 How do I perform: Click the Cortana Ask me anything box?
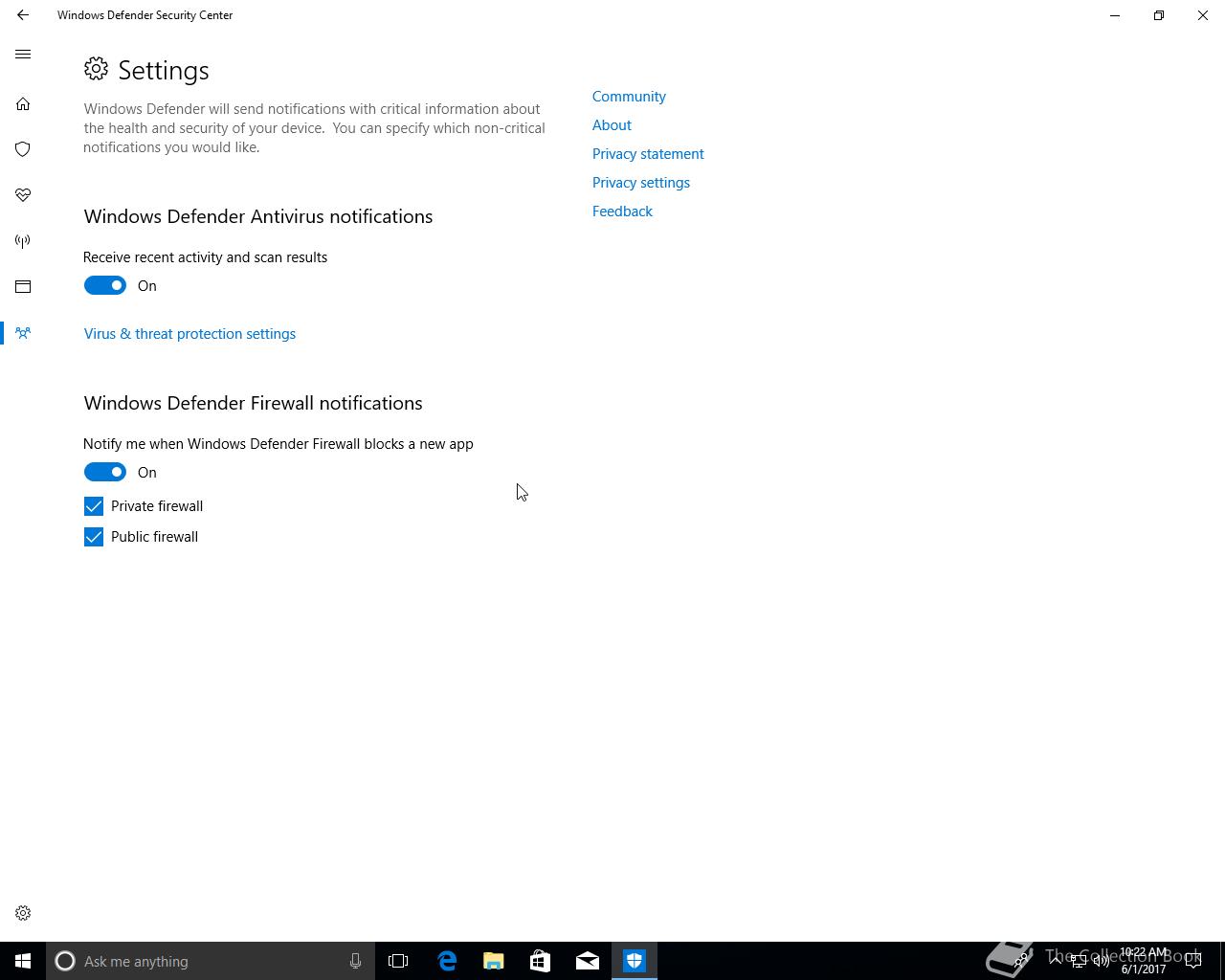point(210,961)
